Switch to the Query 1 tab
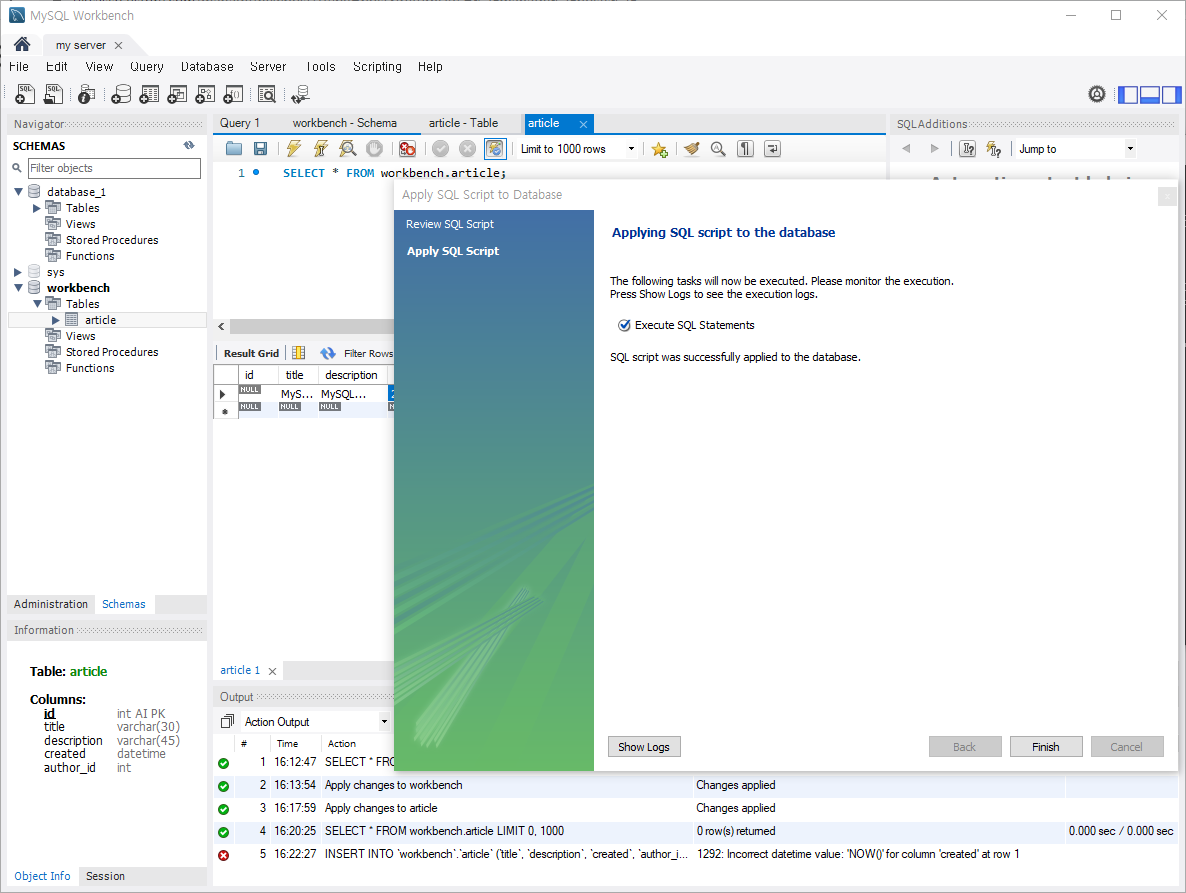The height and width of the screenshot is (893, 1186). click(x=240, y=123)
